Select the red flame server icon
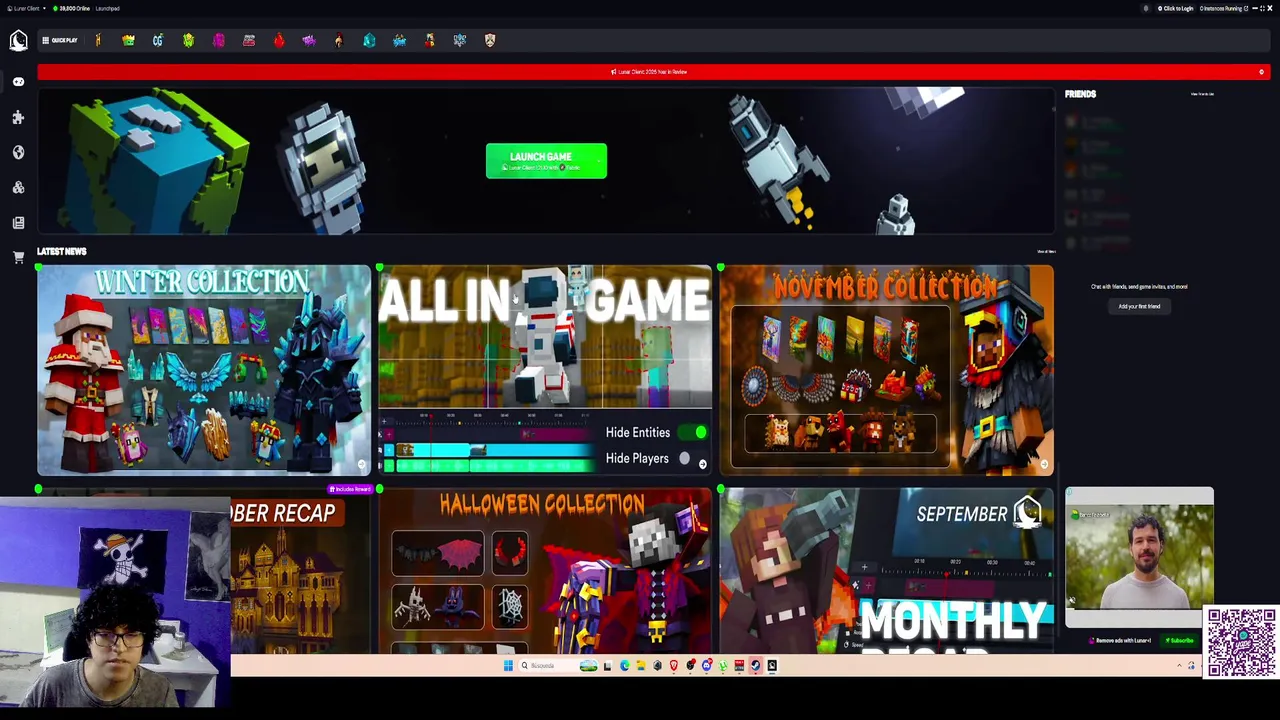Screen dimensions: 1280x720 279,40
